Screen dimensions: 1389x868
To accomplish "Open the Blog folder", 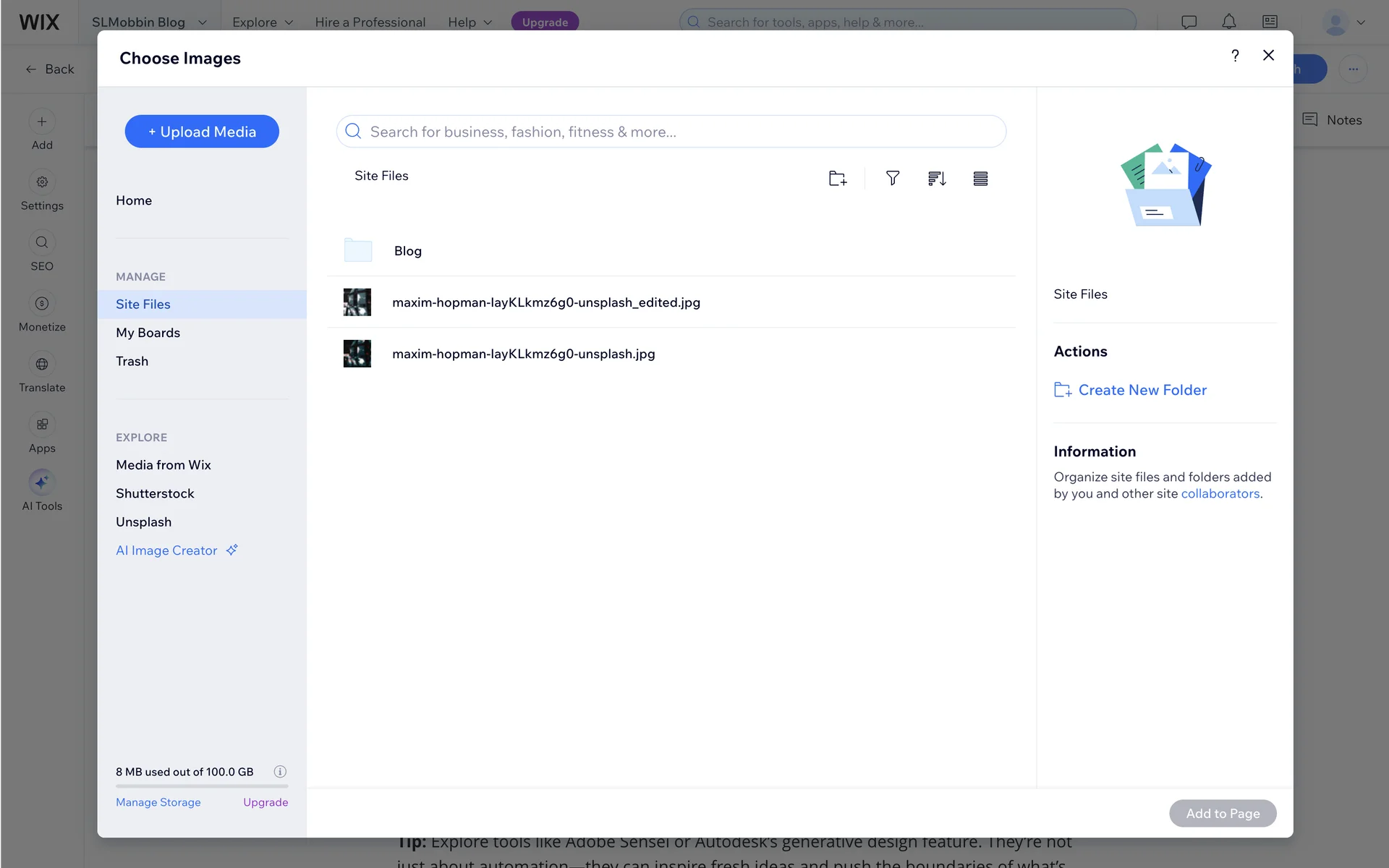I will pos(407,251).
